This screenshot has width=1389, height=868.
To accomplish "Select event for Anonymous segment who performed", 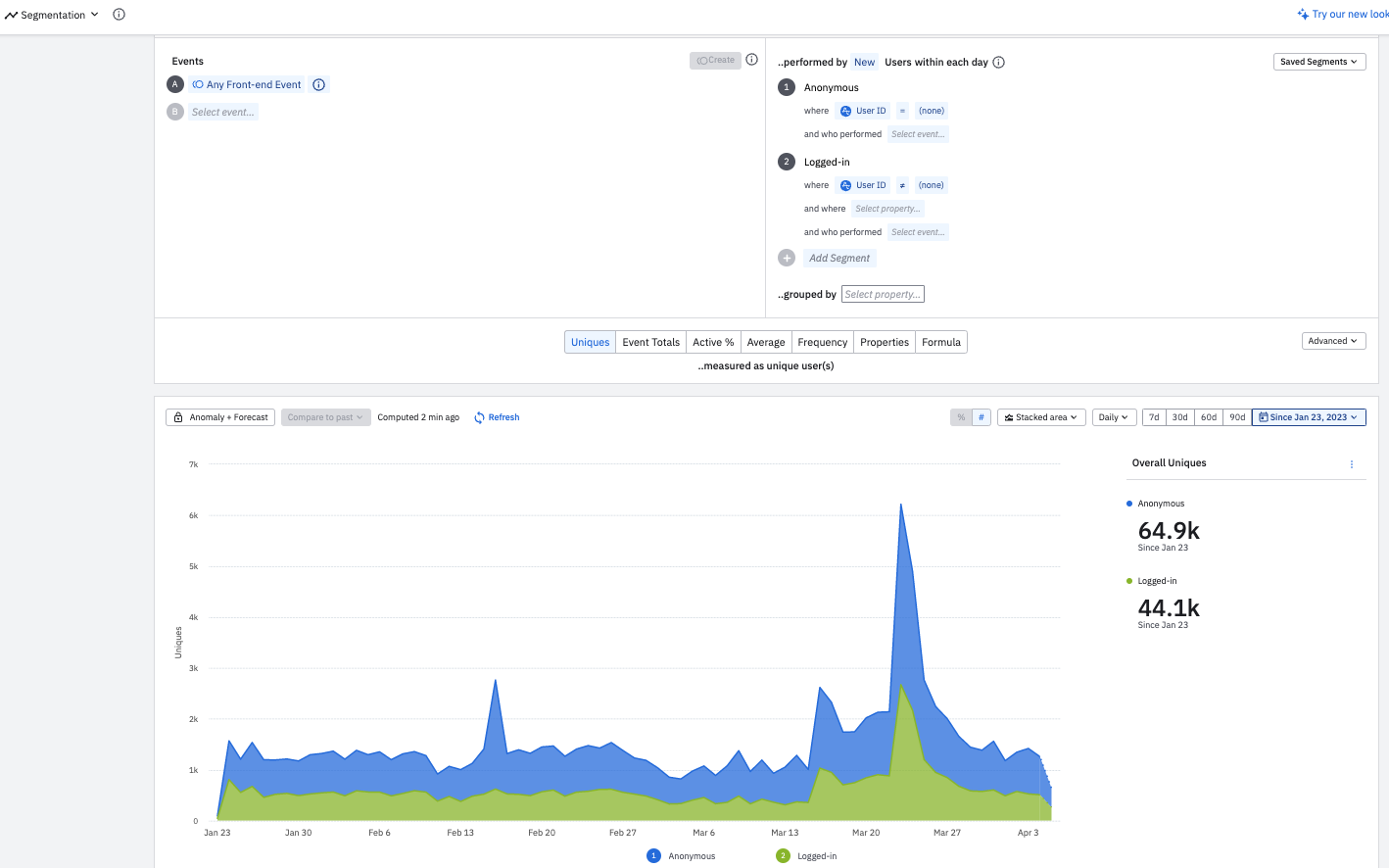I will (x=918, y=134).
